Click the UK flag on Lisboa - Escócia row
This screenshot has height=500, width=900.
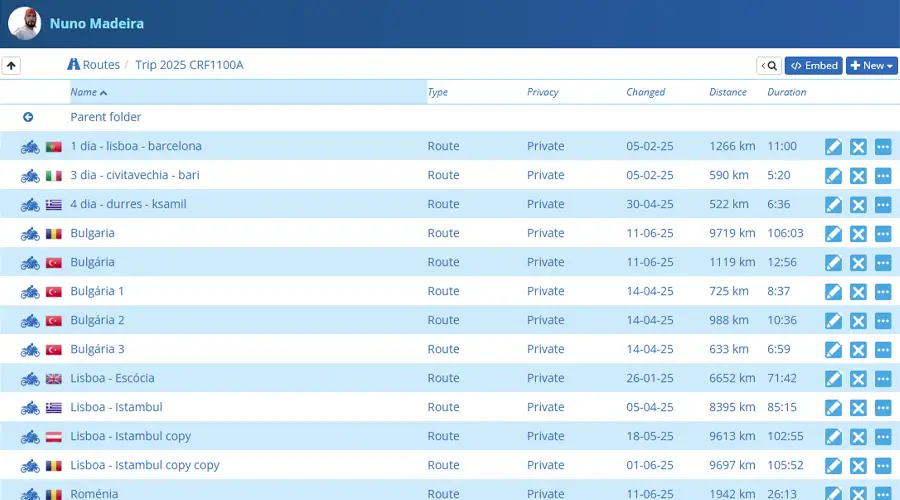53,379
